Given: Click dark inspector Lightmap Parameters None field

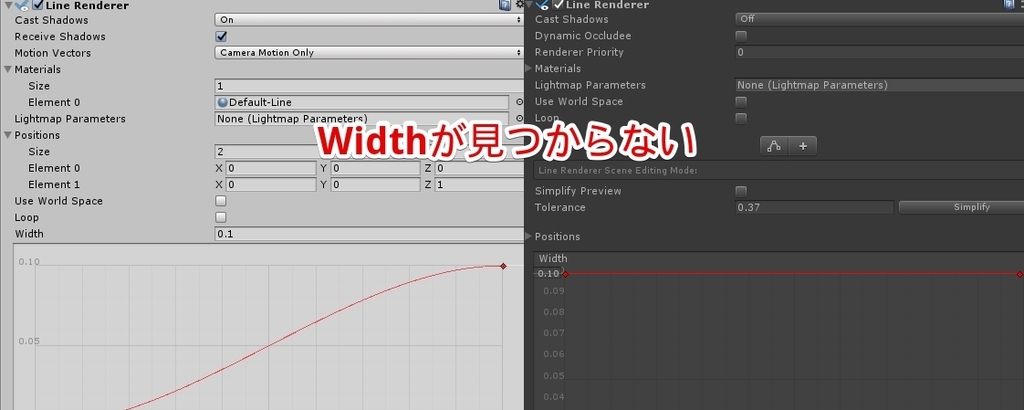Looking at the screenshot, I should pyautogui.click(x=879, y=85).
